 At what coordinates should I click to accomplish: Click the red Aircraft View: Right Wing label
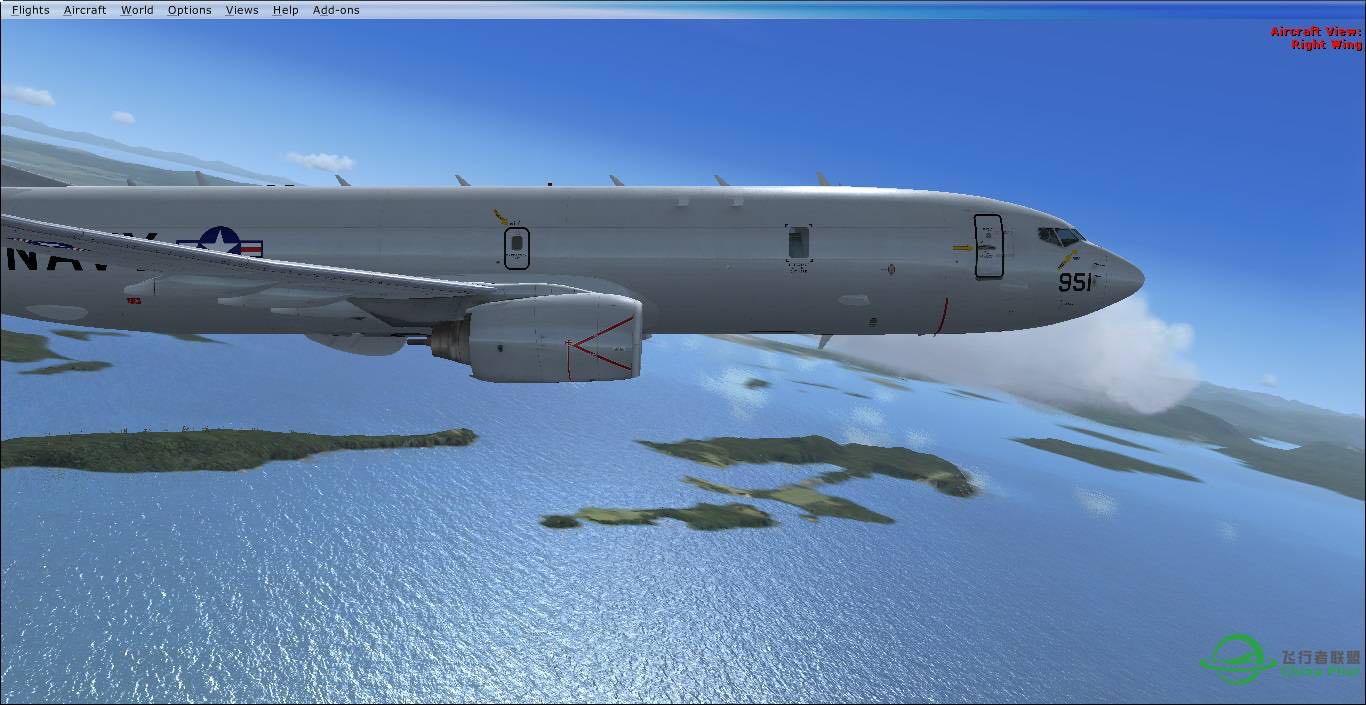pyautogui.click(x=1316, y=38)
